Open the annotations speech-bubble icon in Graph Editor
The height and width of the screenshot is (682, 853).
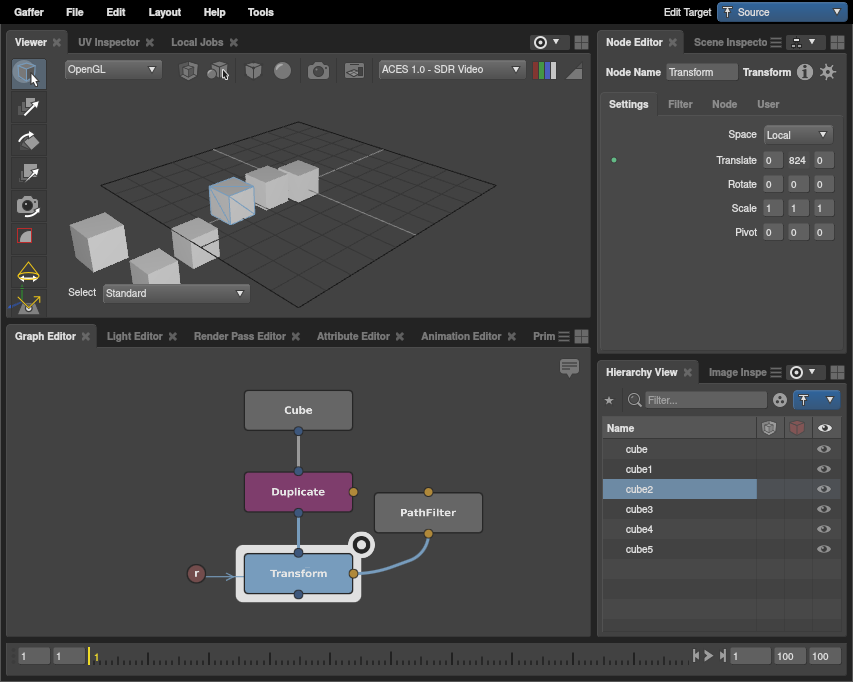pyautogui.click(x=570, y=368)
